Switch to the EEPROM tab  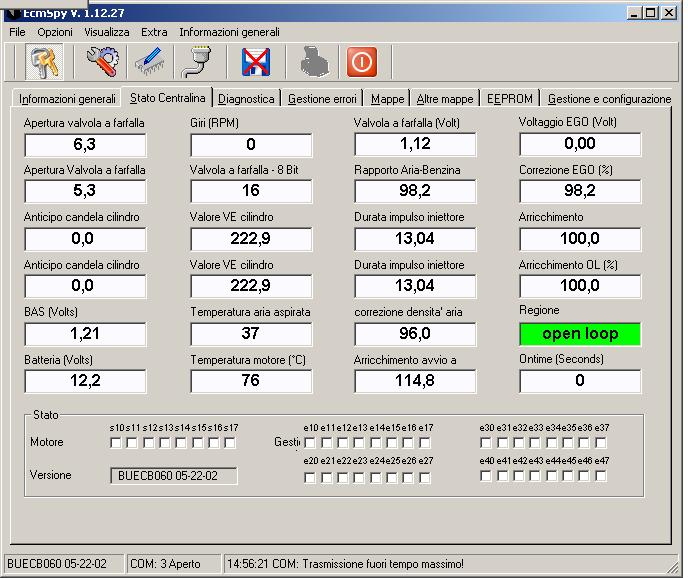click(x=510, y=99)
